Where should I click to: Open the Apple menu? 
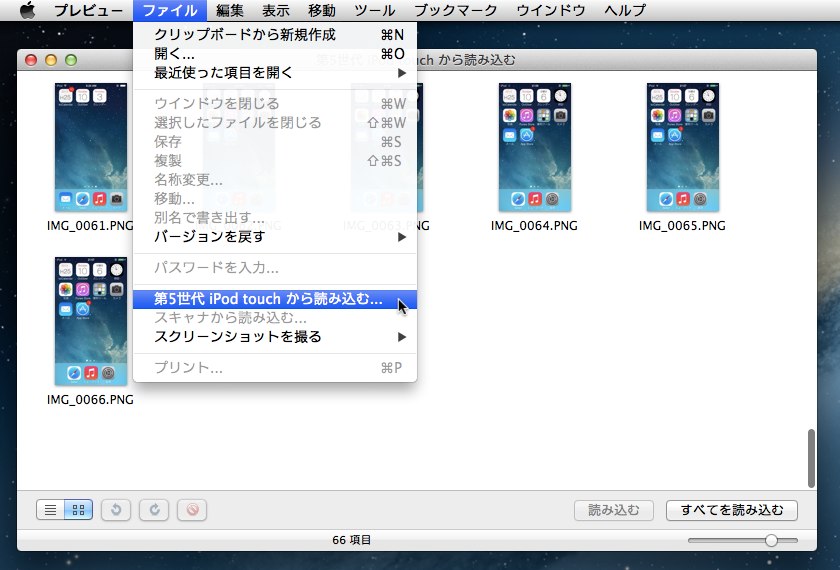[x=27, y=10]
